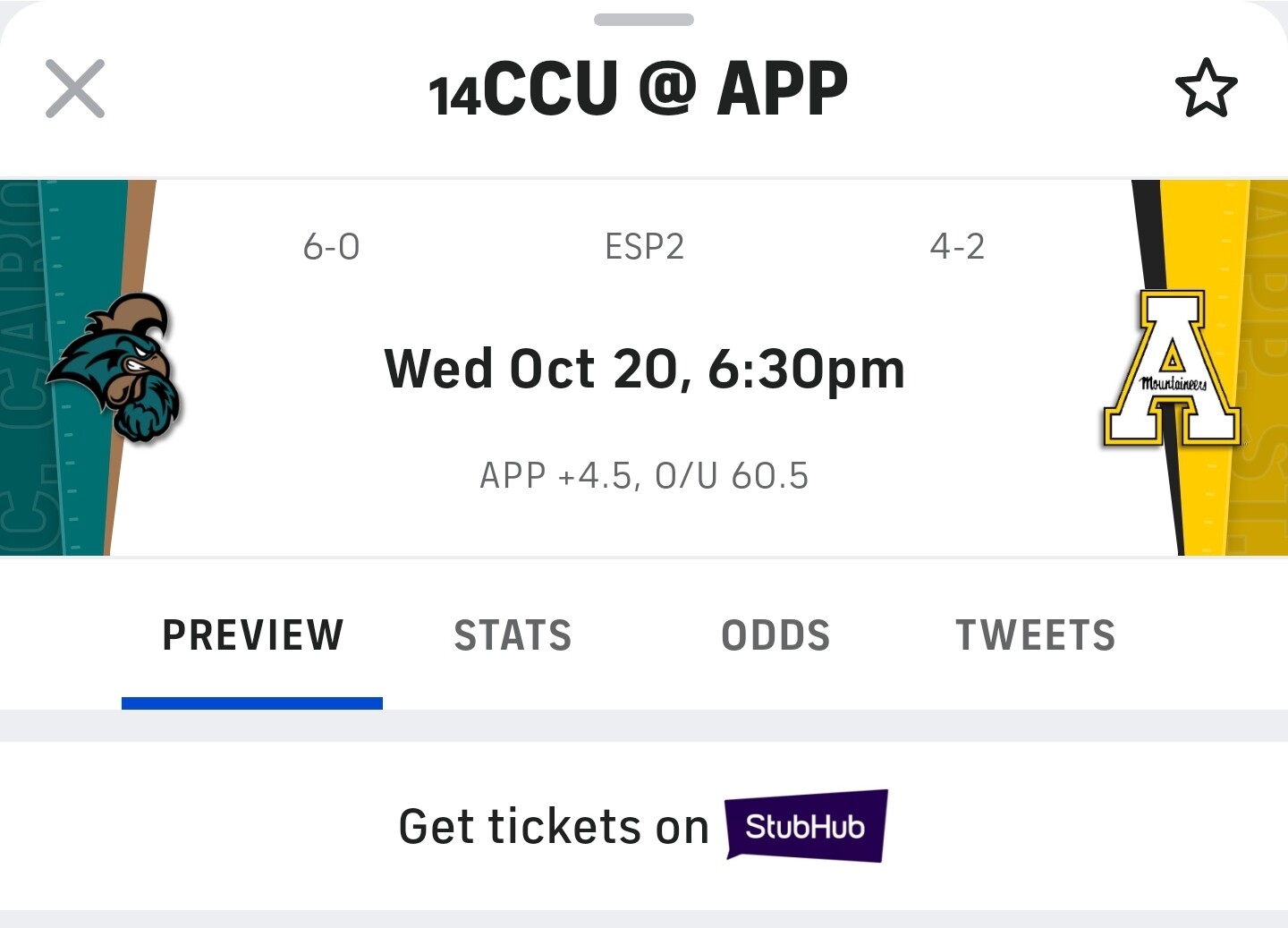Screen dimensions: 1288x928
Task: Grab the sheet drag handle at top
Action: point(644,20)
